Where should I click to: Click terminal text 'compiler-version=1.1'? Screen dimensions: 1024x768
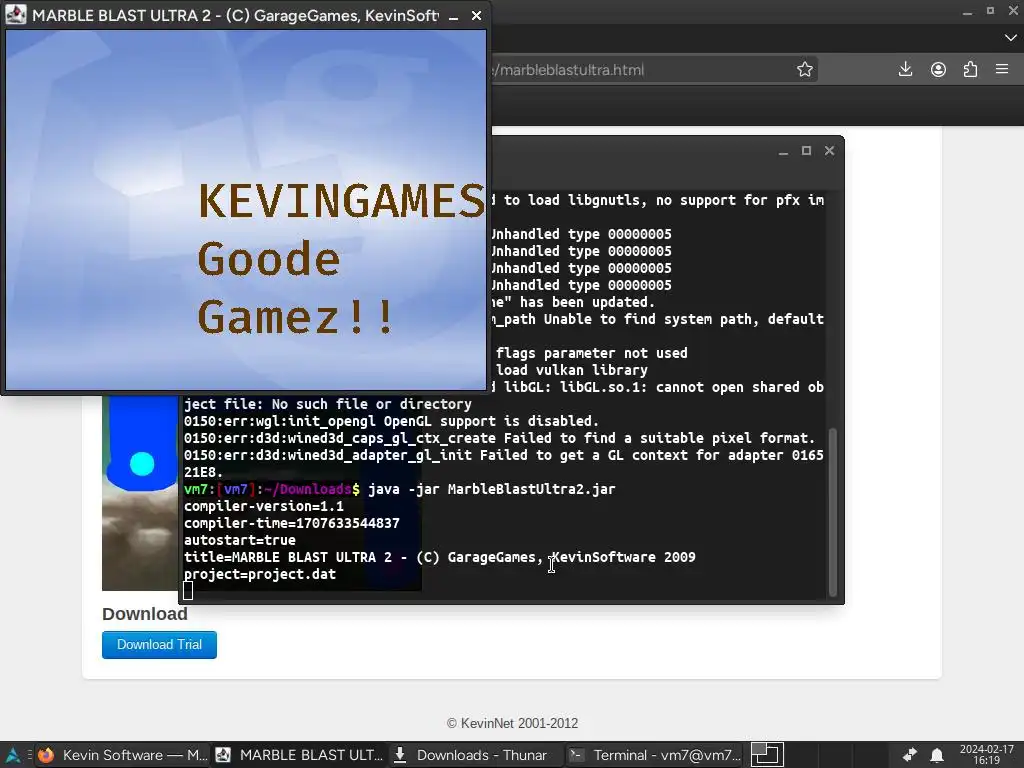tap(264, 506)
